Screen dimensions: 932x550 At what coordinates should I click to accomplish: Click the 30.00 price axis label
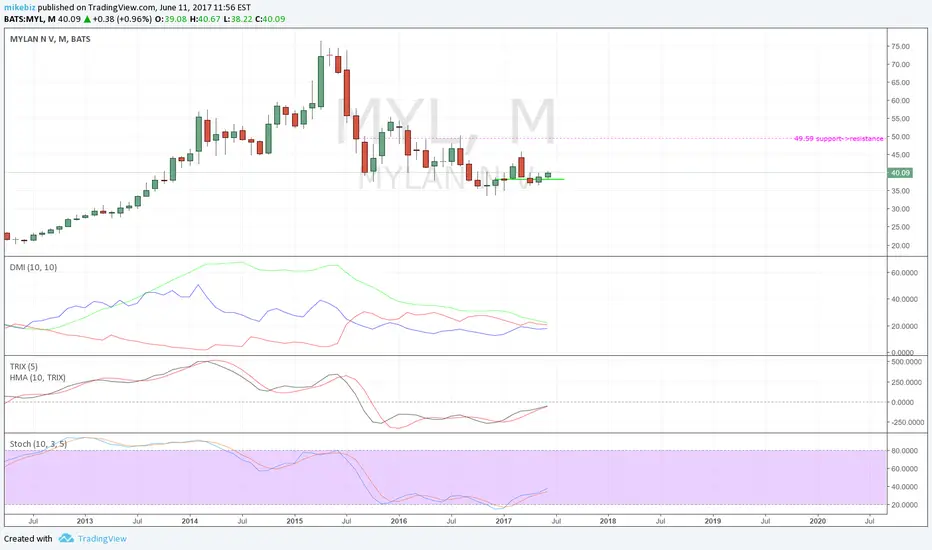coord(900,209)
